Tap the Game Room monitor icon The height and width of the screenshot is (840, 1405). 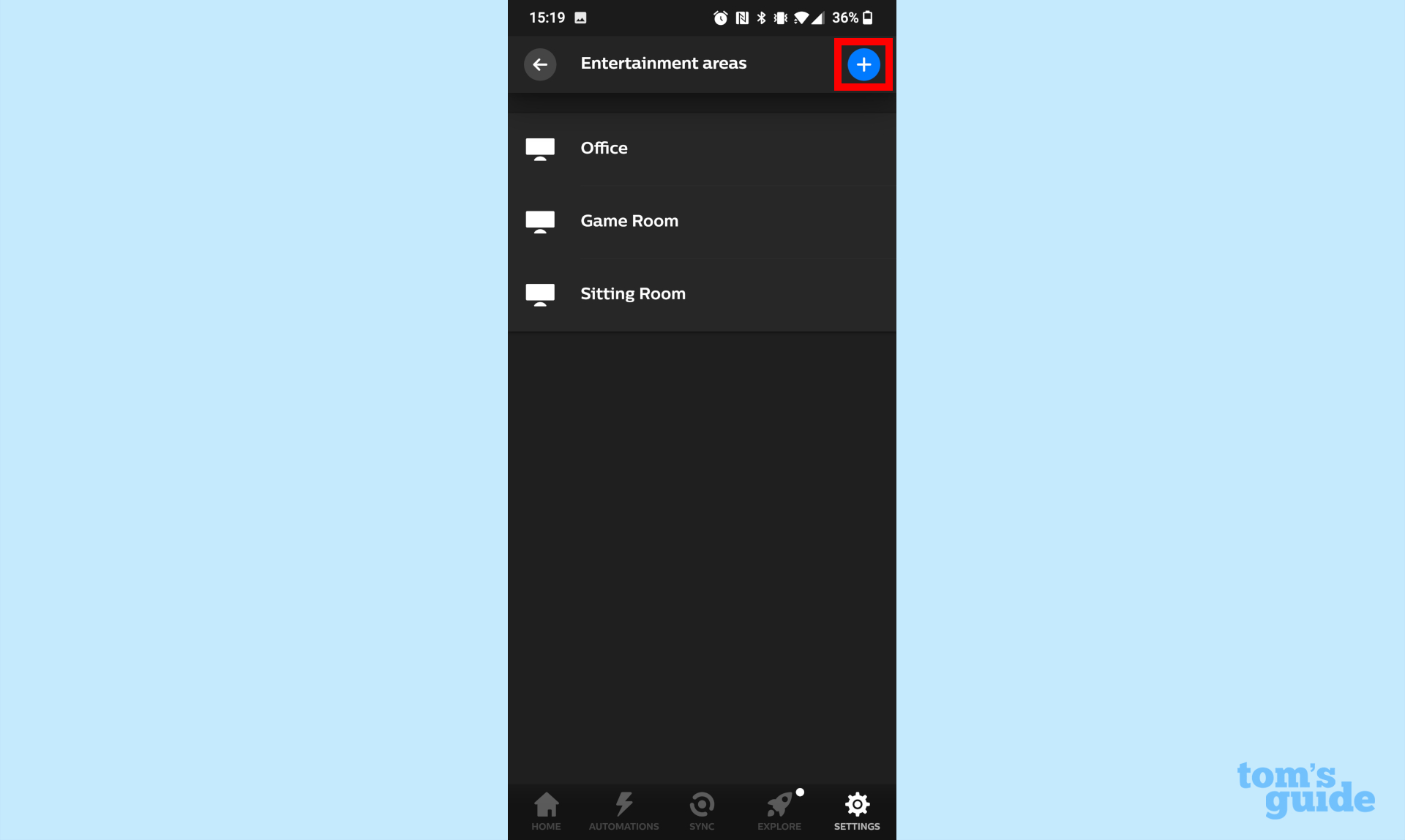coord(540,220)
